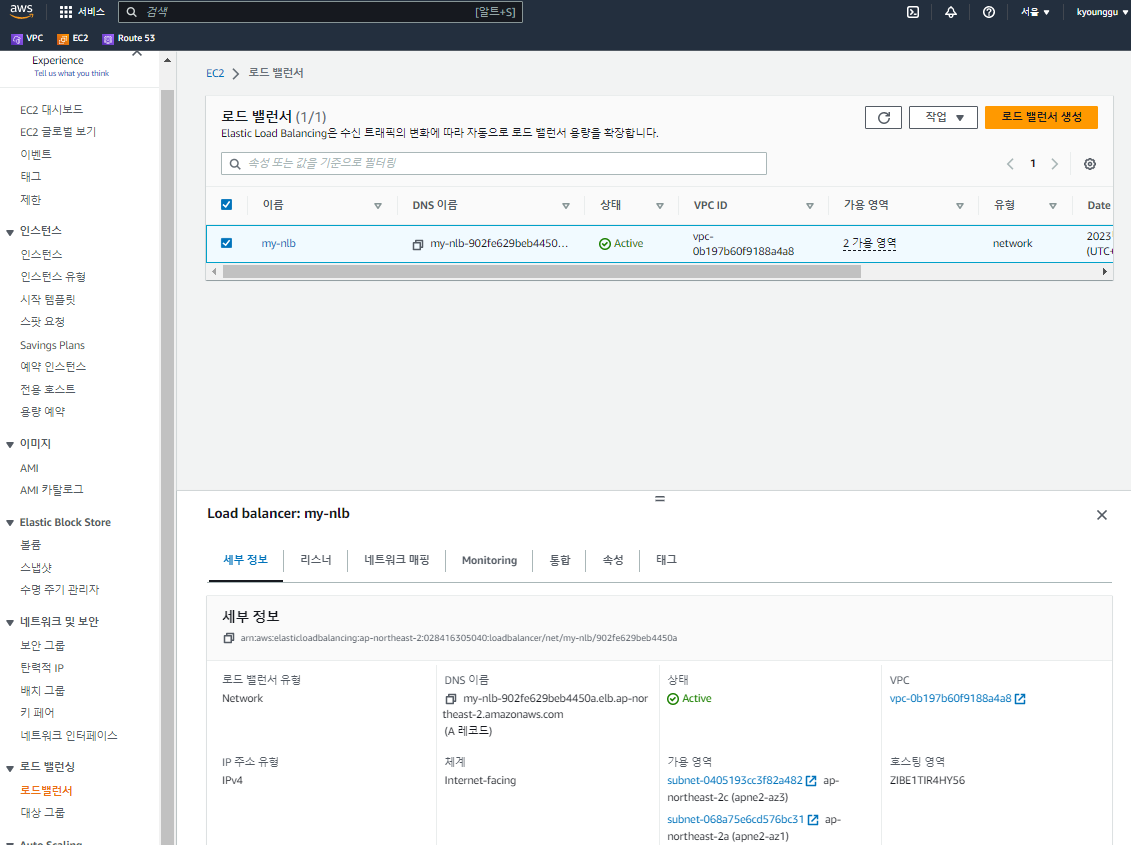This screenshot has width=1131, height=845.
Task: Open the subnet-0405193cc3f82a482 link
Action: tap(734, 781)
